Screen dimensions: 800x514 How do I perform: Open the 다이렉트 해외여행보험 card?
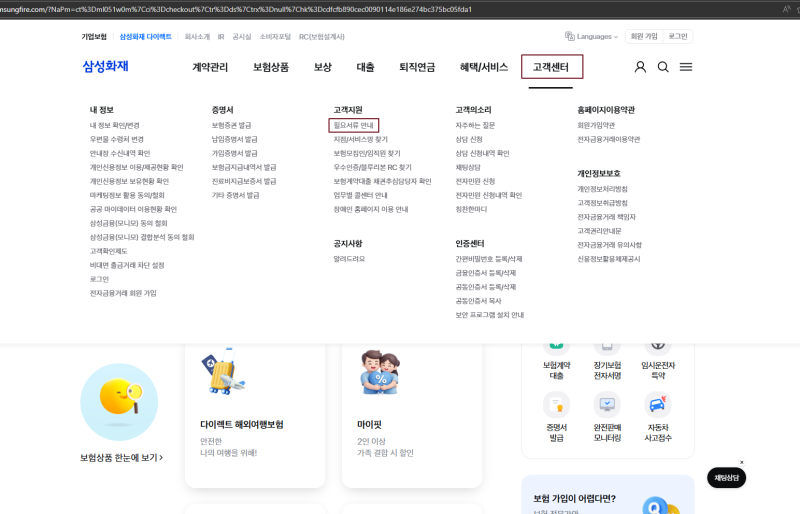click(x=255, y=415)
